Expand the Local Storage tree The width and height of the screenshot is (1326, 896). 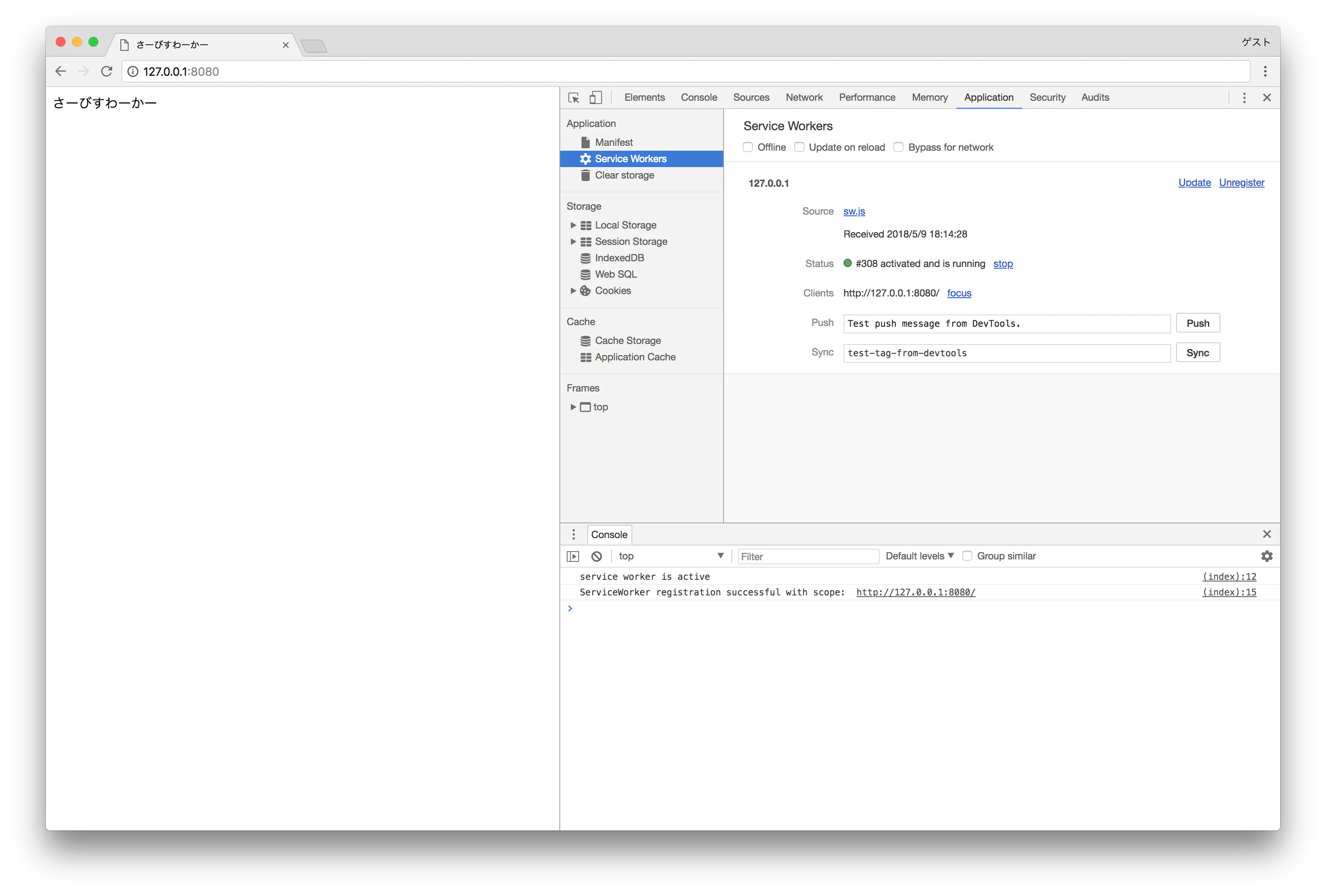(573, 225)
